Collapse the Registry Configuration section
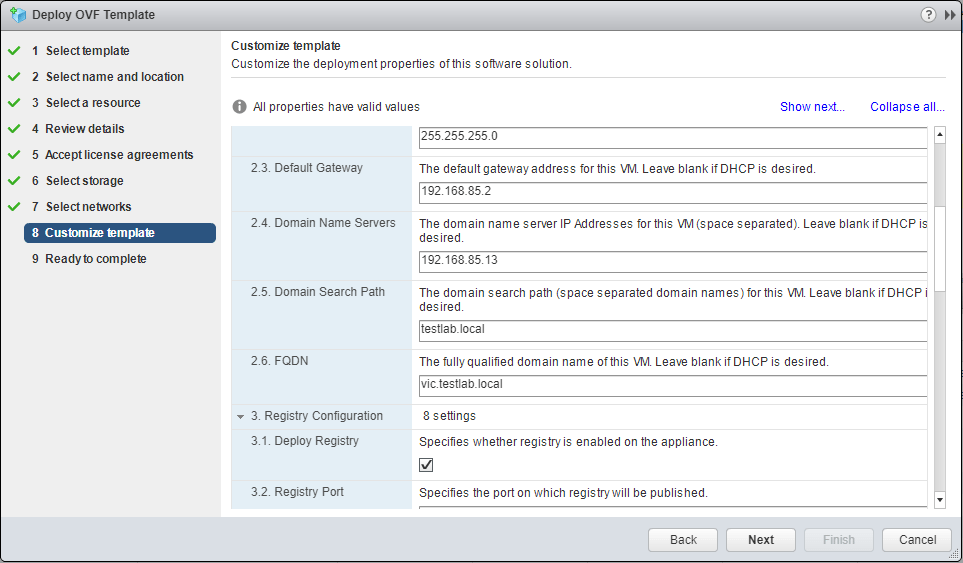 click(x=240, y=416)
